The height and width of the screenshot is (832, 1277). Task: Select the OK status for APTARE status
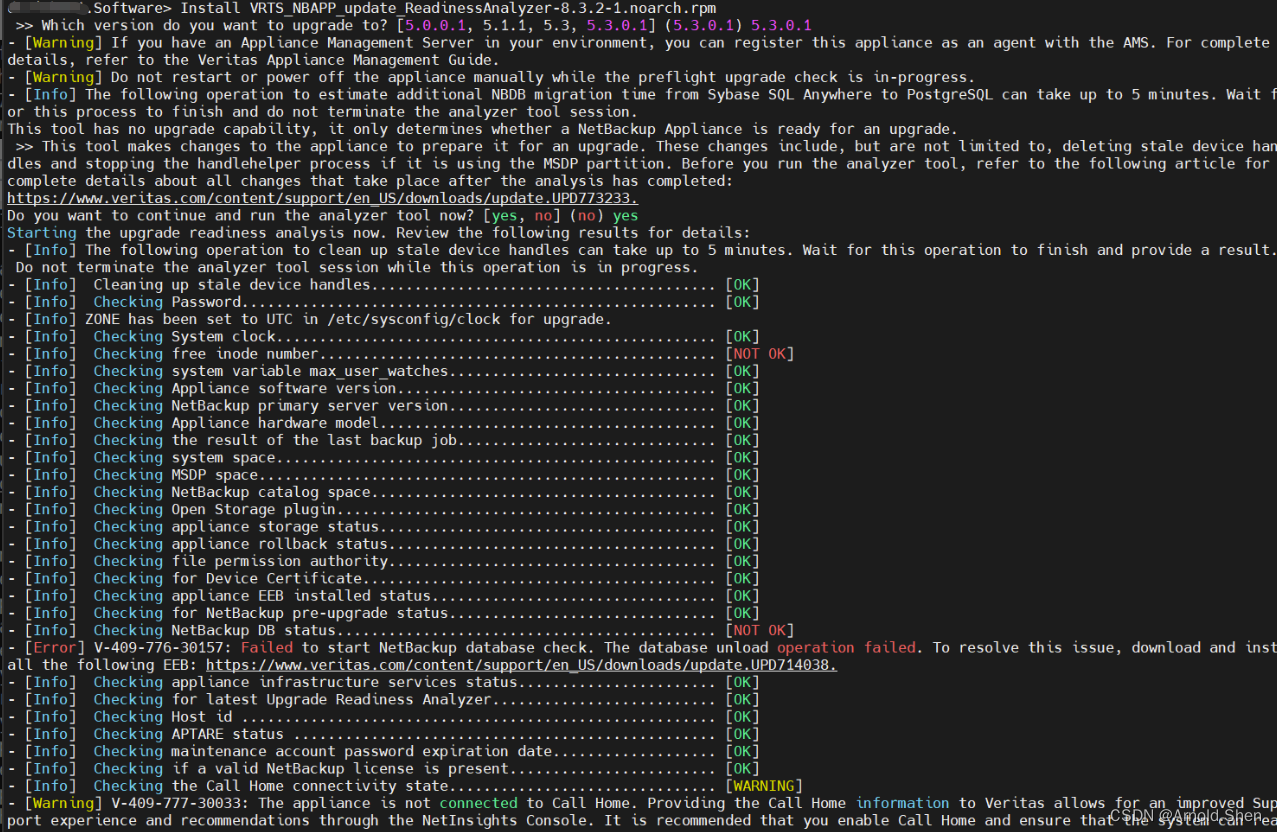pos(743,734)
